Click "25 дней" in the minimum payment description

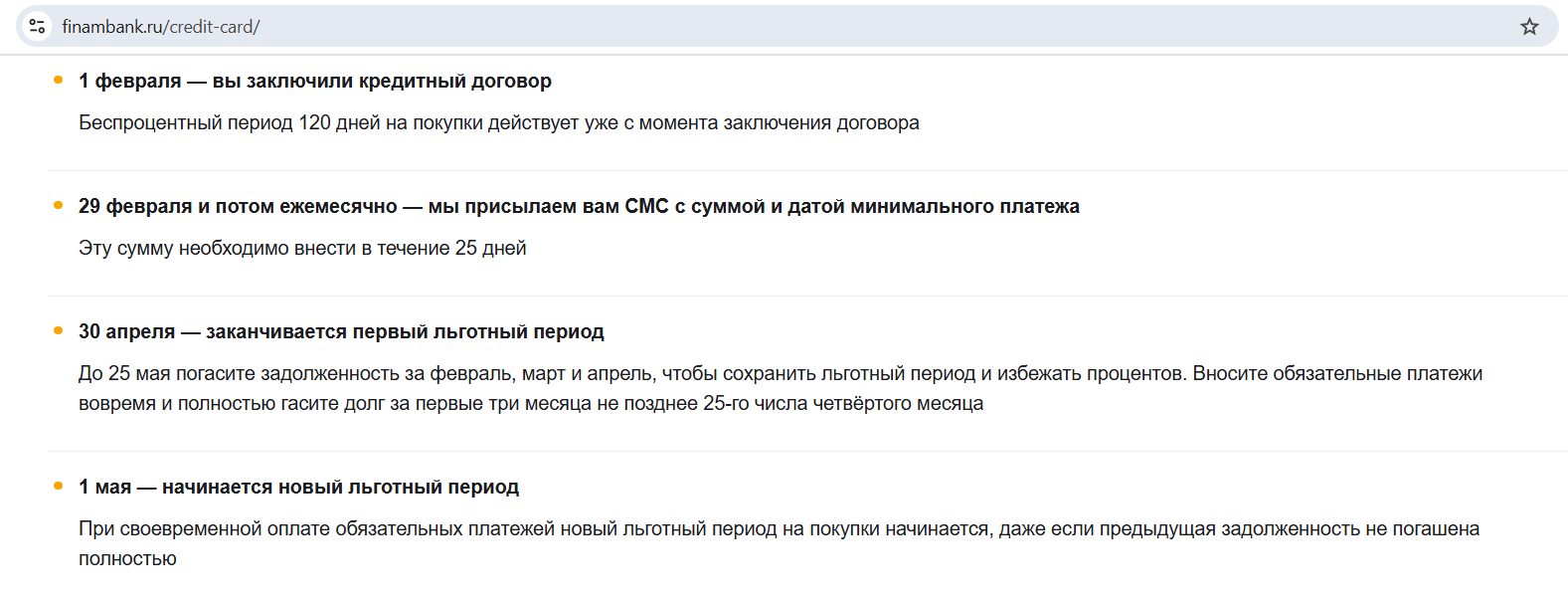[490, 248]
